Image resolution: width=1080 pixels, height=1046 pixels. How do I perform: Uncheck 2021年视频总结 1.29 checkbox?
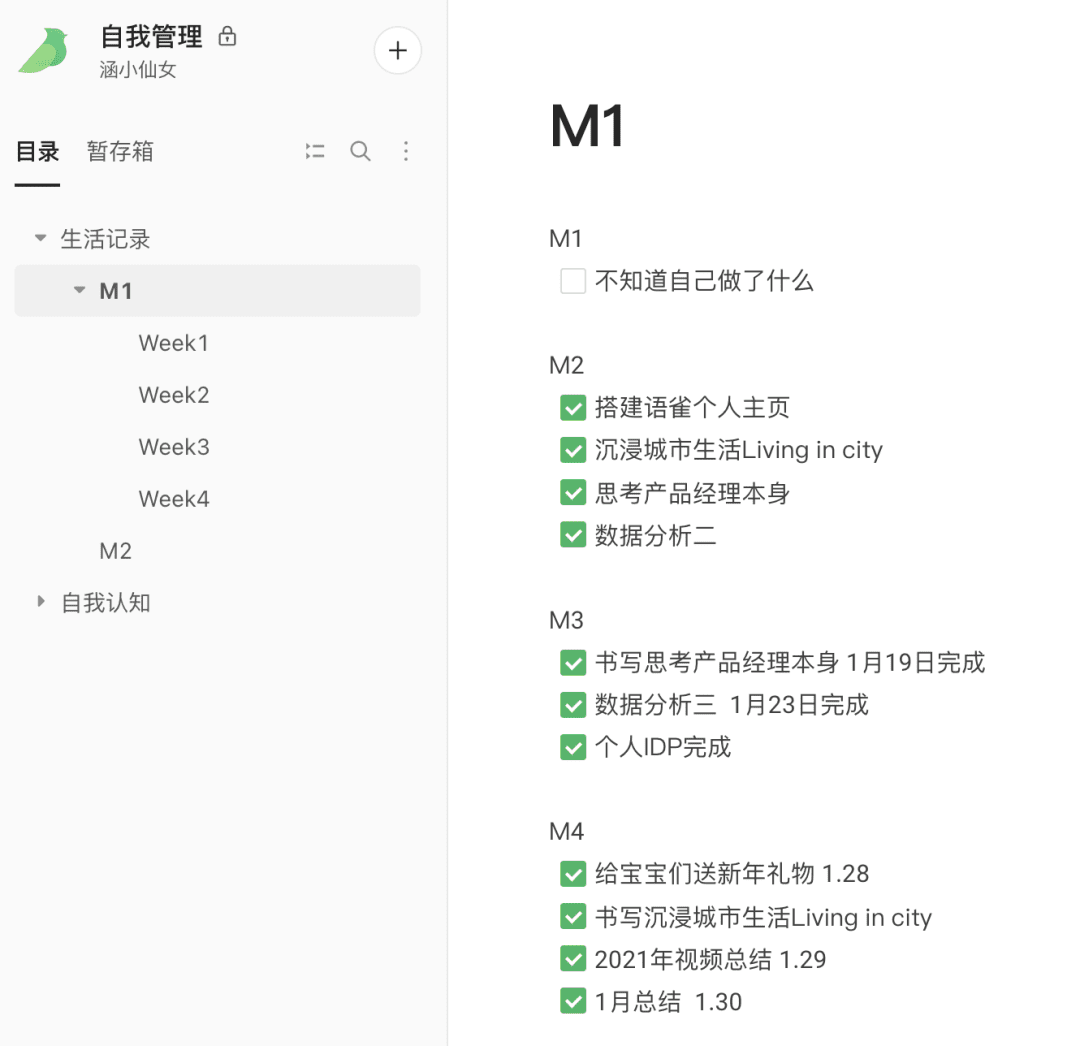573,959
